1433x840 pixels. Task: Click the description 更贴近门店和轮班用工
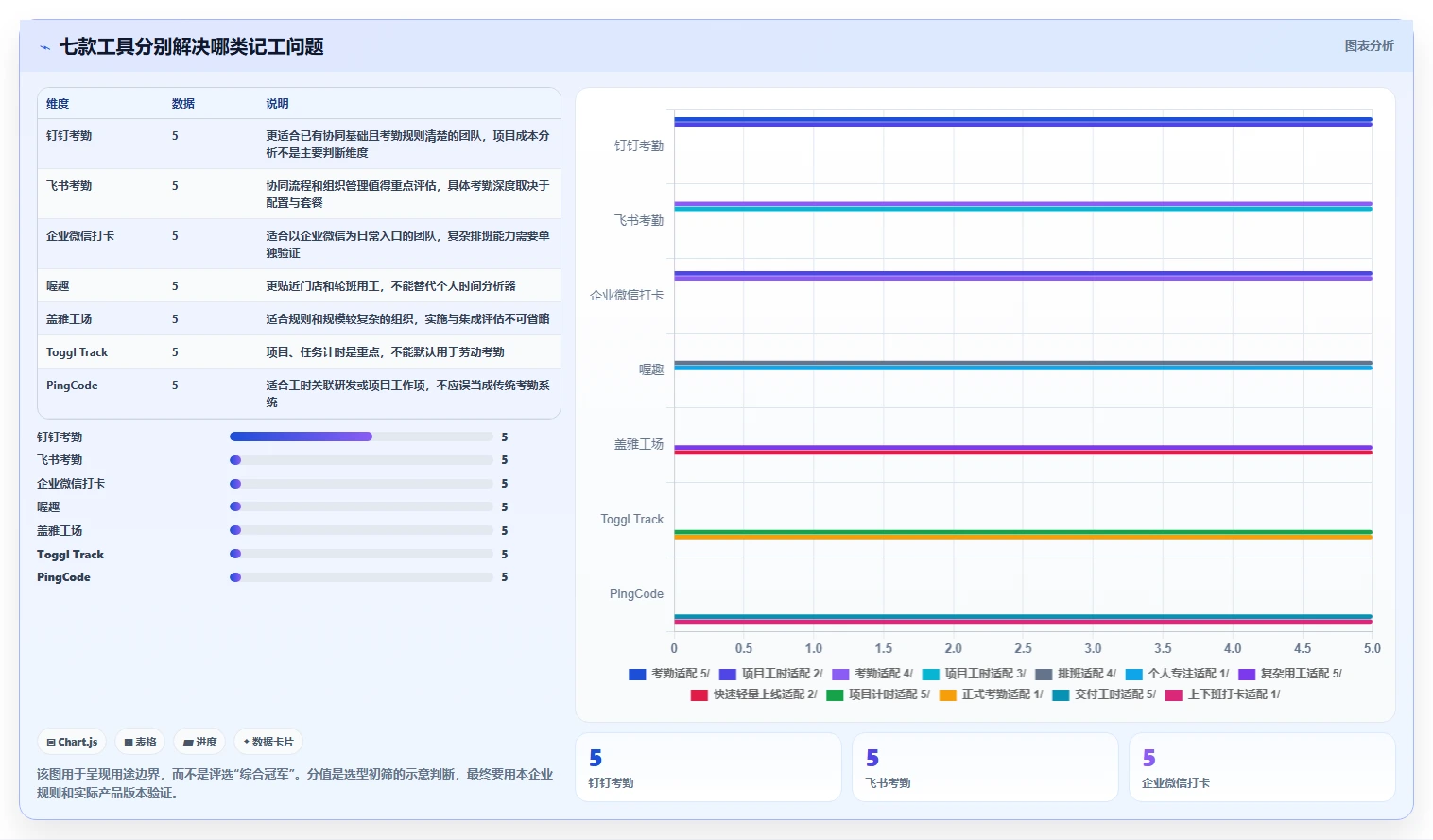coord(390,286)
